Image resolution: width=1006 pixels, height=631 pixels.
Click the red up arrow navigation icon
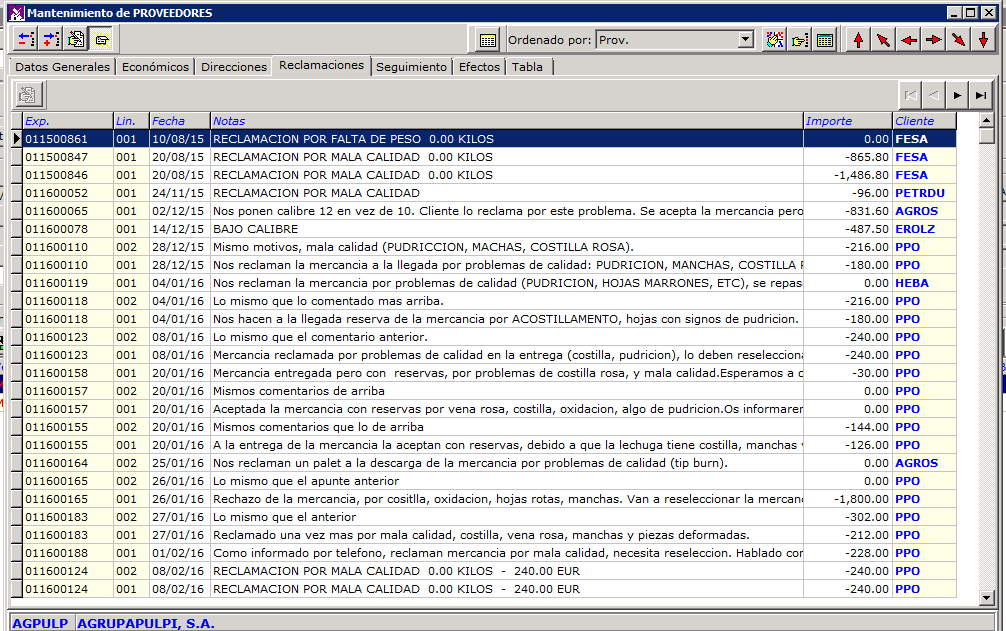click(858, 40)
